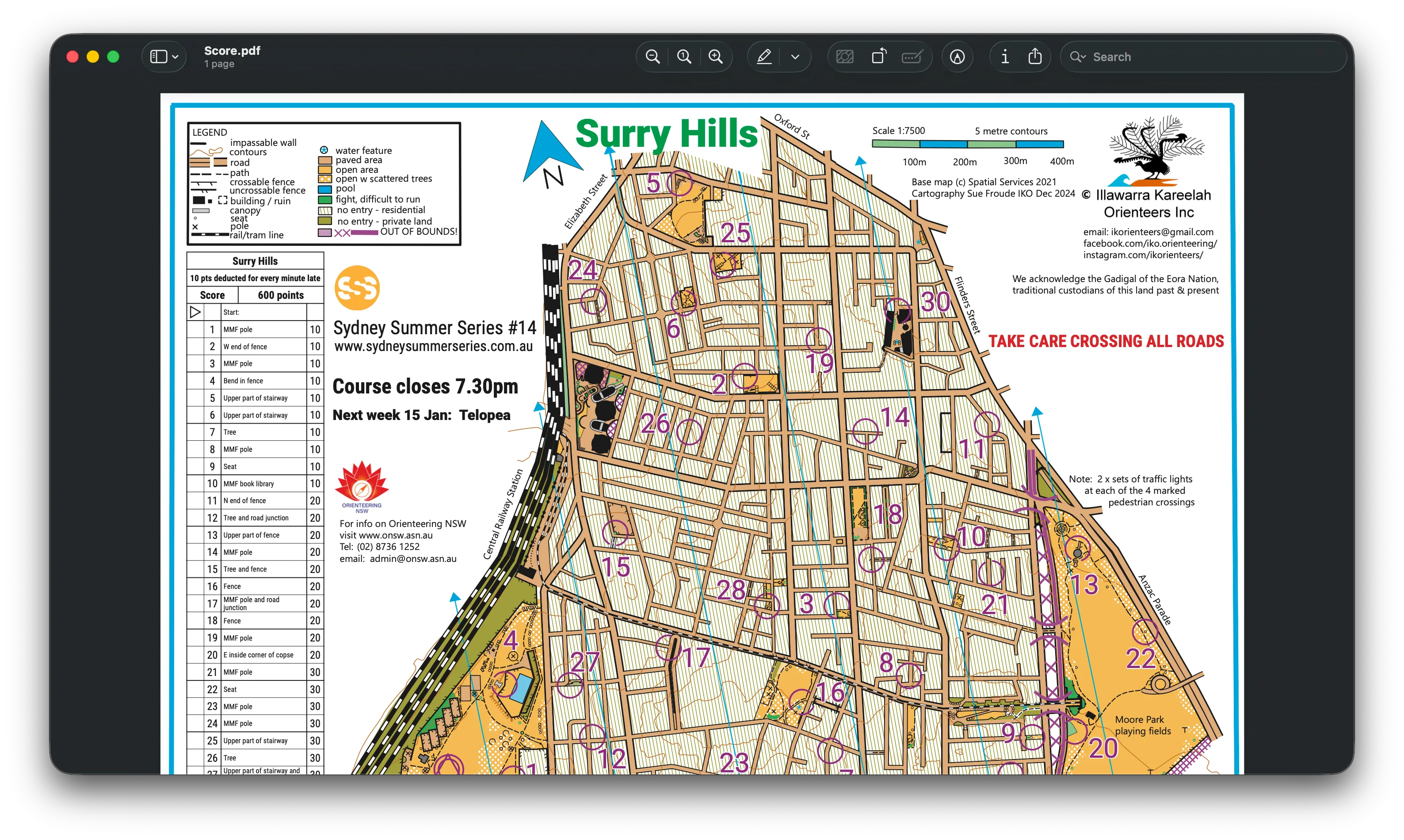Show the Markup toolbar
The width and height of the screenshot is (1404, 840).
pos(958,57)
